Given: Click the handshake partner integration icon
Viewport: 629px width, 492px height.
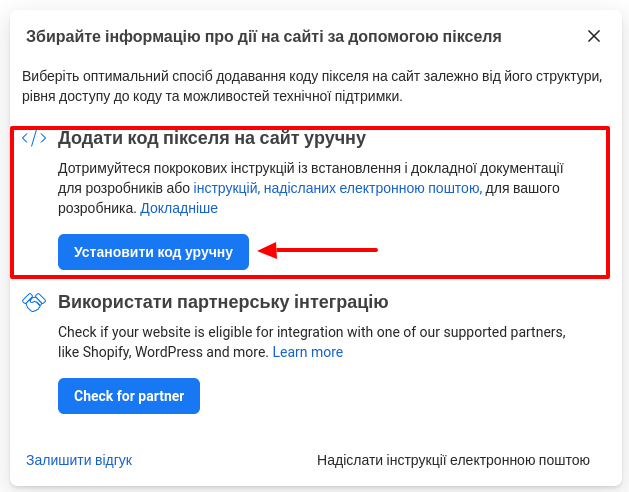Looking at the screenshot, I should (34, 302).
